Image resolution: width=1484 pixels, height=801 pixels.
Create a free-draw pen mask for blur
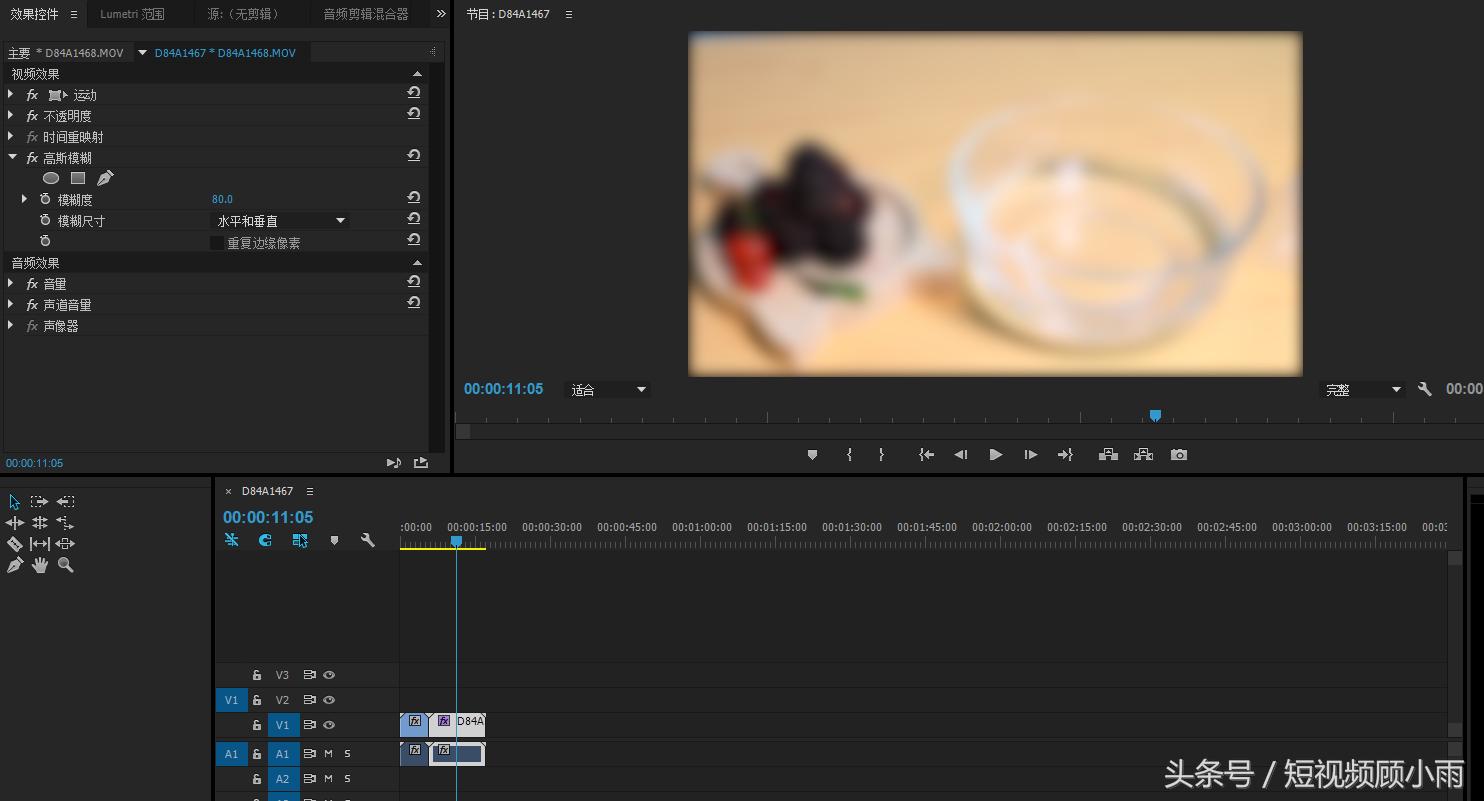(105, 178)
